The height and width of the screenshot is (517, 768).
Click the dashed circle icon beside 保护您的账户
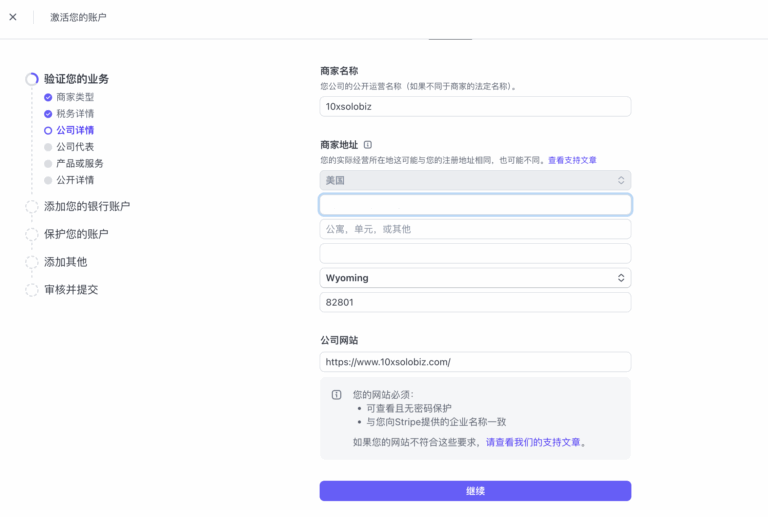32,234
